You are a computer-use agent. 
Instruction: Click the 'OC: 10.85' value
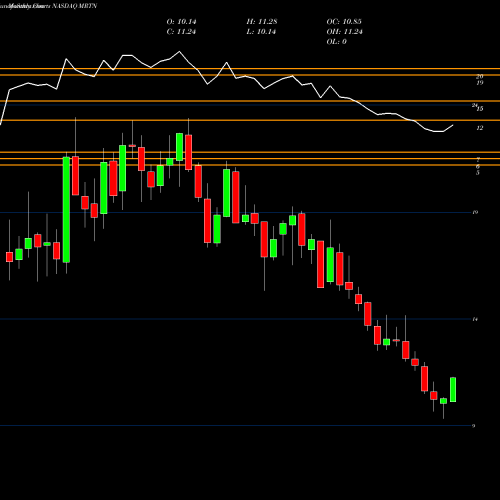344,22
